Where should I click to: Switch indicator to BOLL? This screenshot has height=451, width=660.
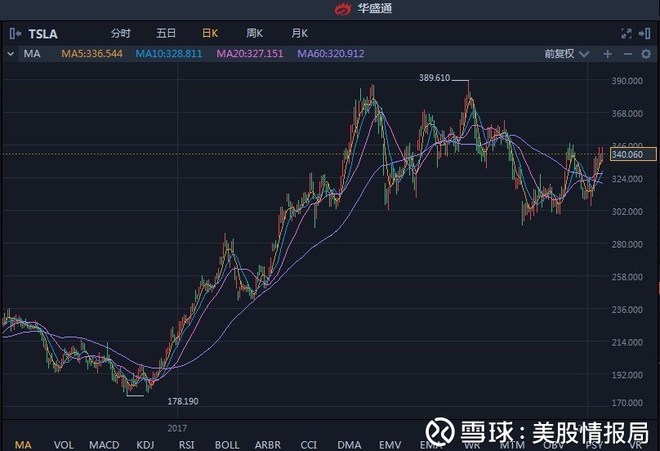coord(227,443)
